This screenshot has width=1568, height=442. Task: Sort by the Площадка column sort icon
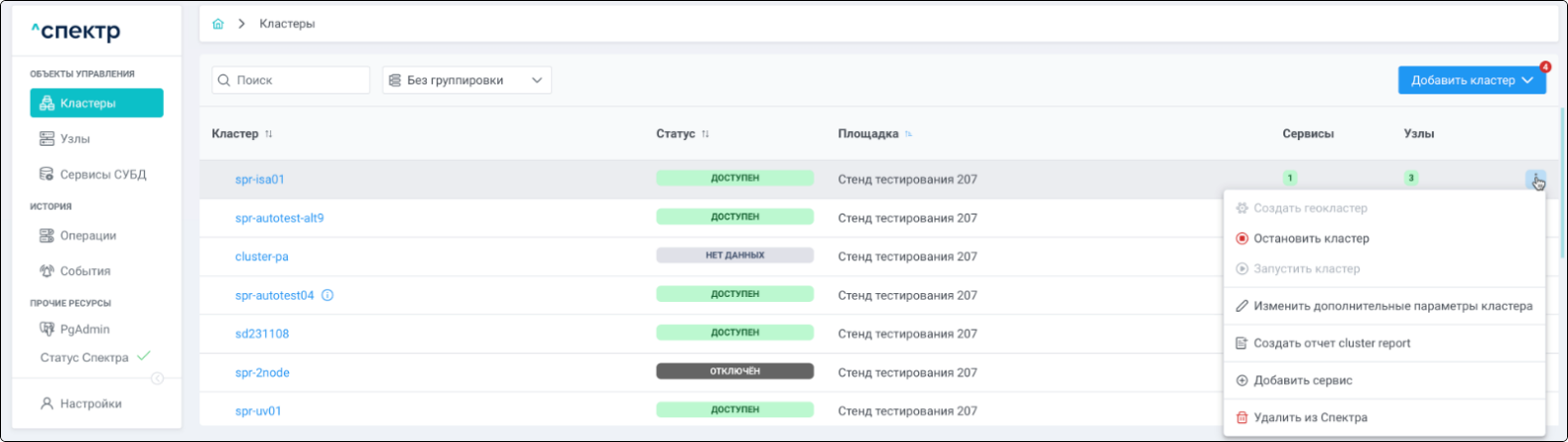pos(909,134)
